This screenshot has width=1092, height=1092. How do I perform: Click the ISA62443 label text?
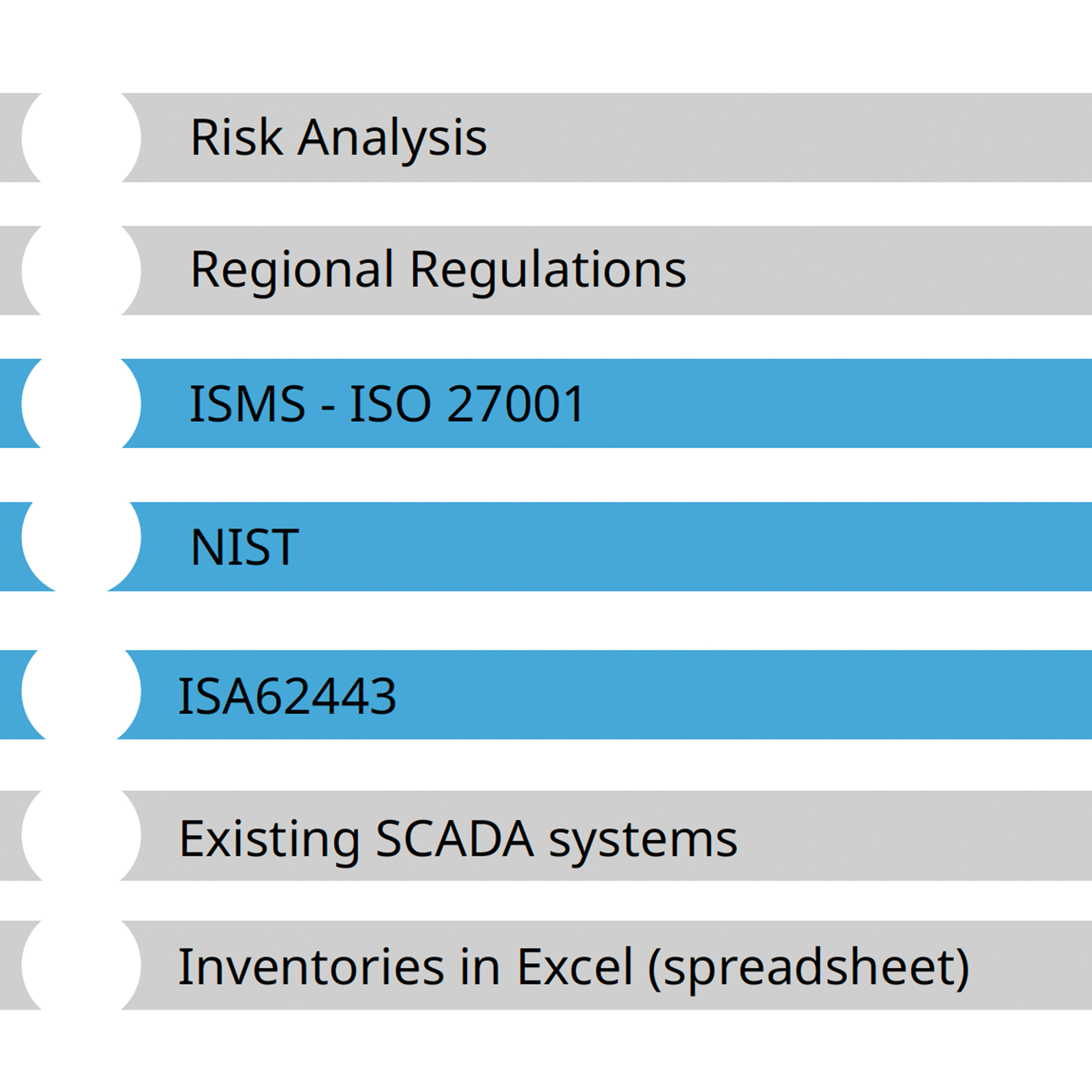tap(287, 696)
